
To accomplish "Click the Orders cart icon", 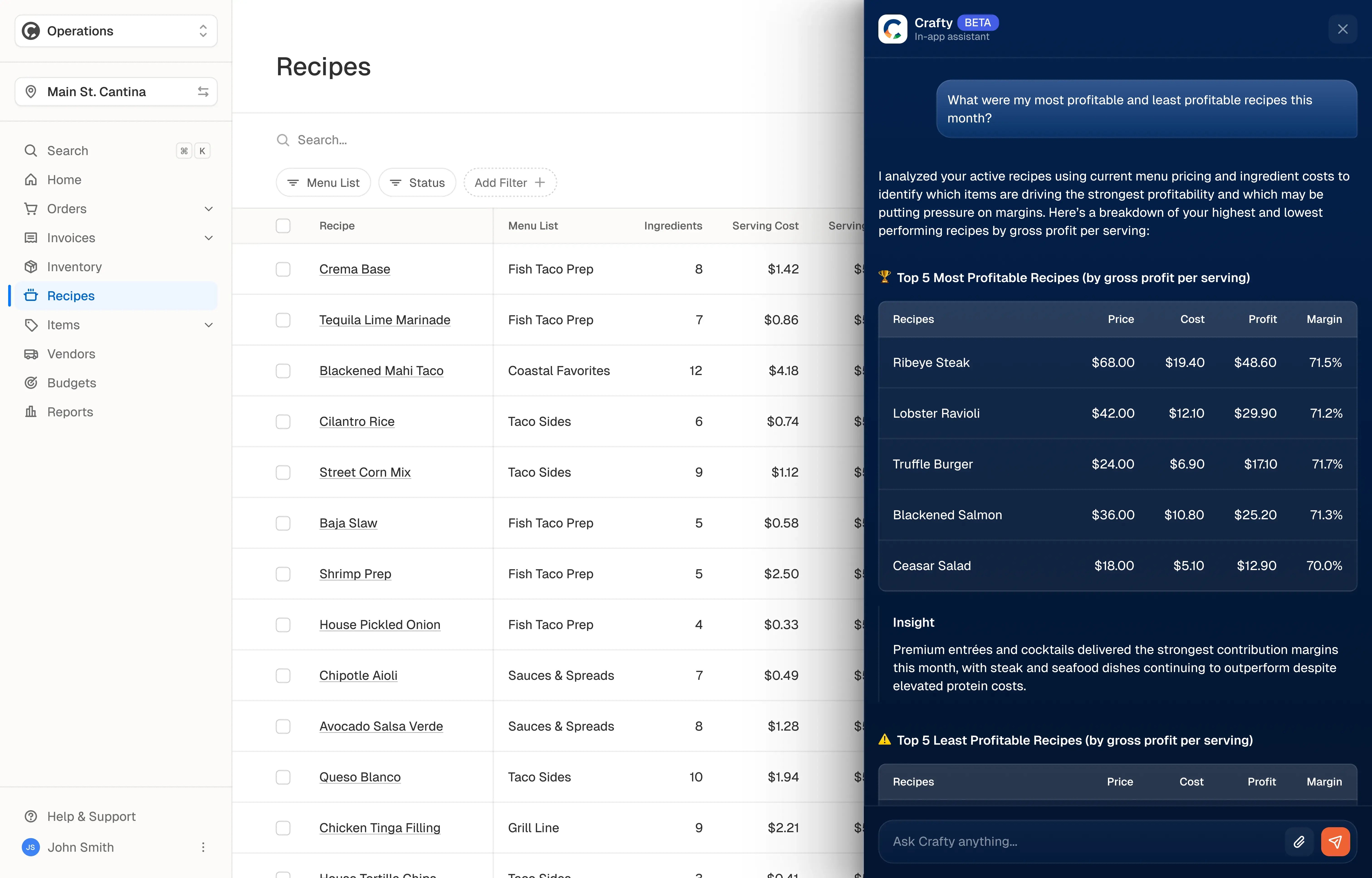I will point(31,209).
